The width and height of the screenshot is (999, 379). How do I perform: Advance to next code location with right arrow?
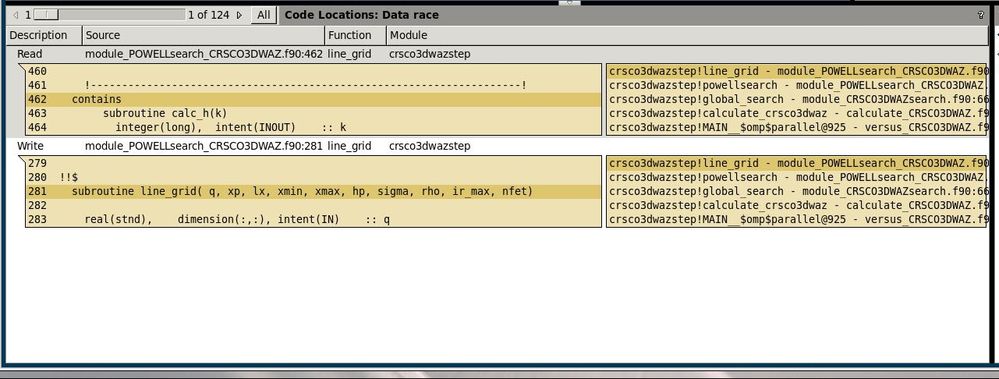(240, 15)
